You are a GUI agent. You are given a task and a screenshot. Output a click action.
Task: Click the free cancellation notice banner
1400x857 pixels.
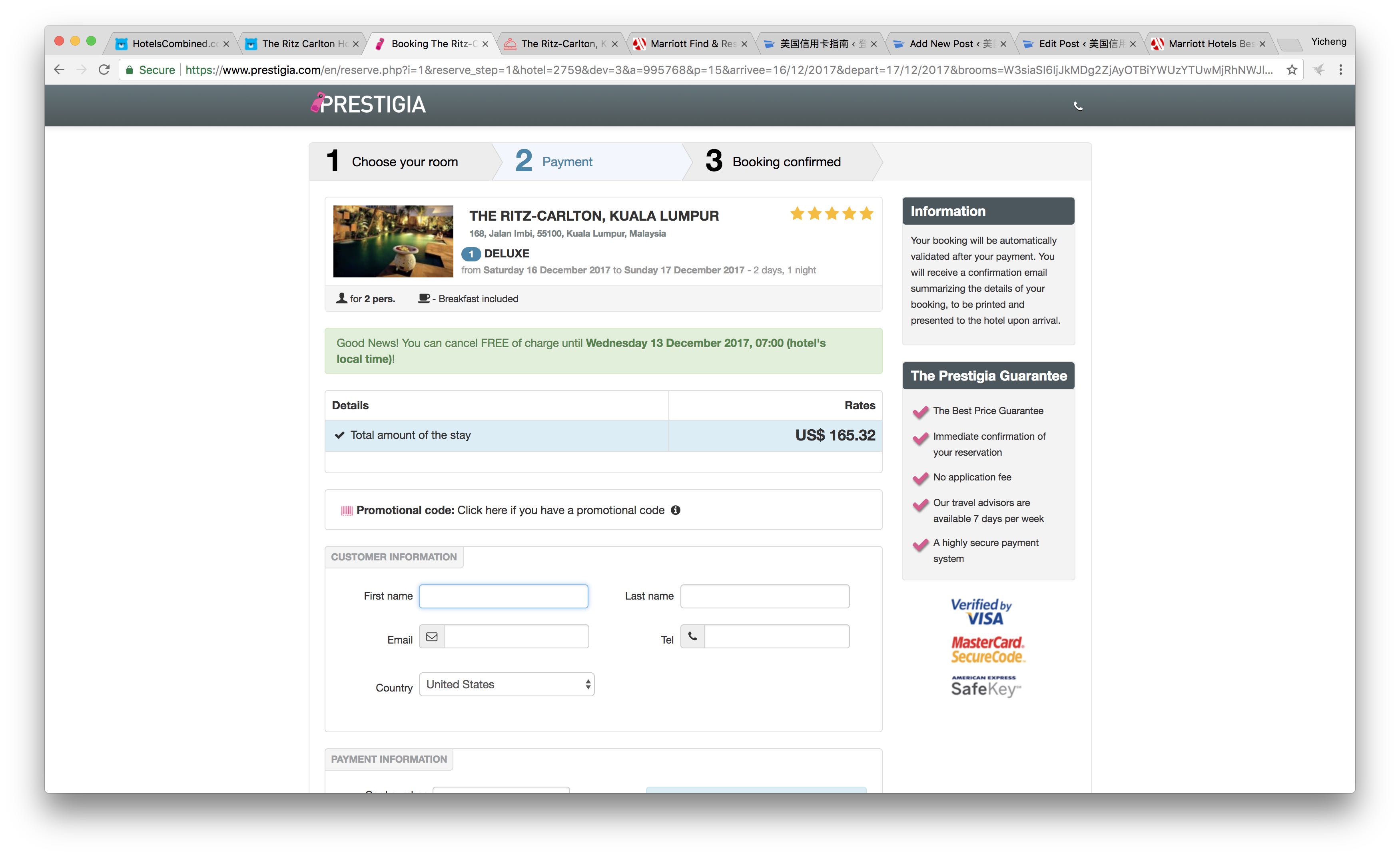pyautogui.click(x=603, y=351)
